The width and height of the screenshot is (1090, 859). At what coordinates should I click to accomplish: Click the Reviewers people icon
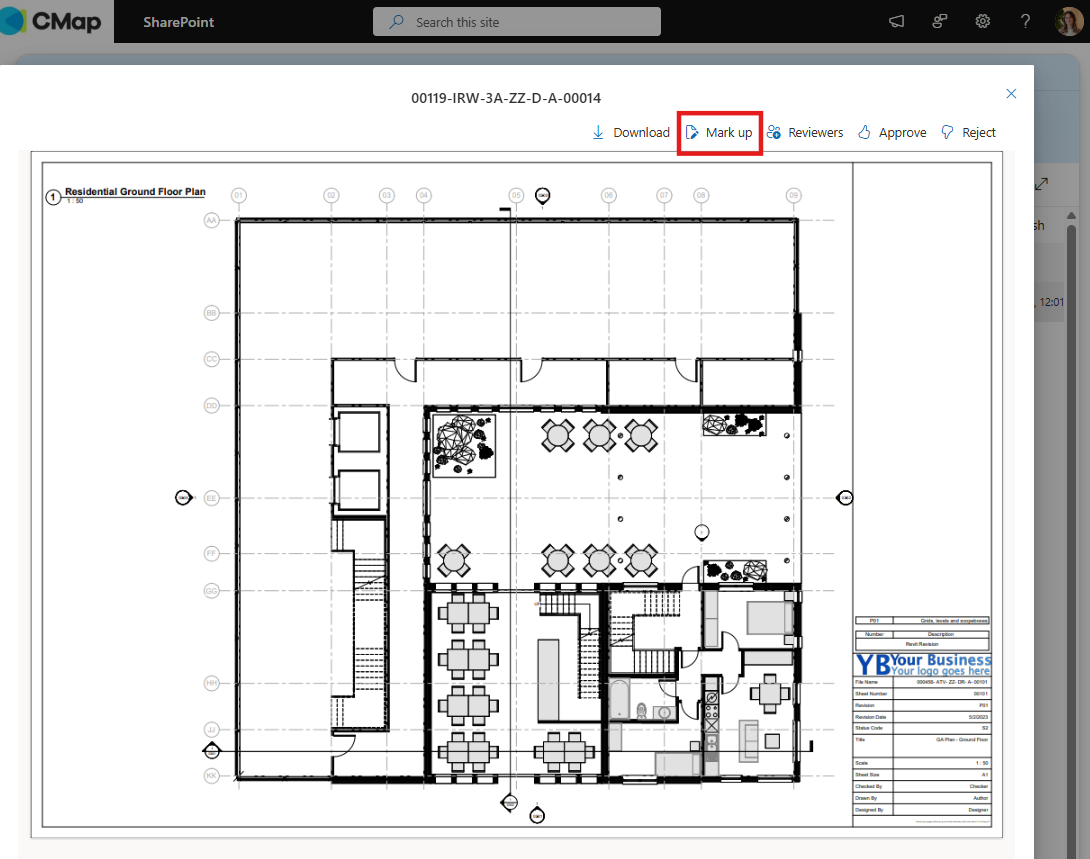[x=774, y=132]
